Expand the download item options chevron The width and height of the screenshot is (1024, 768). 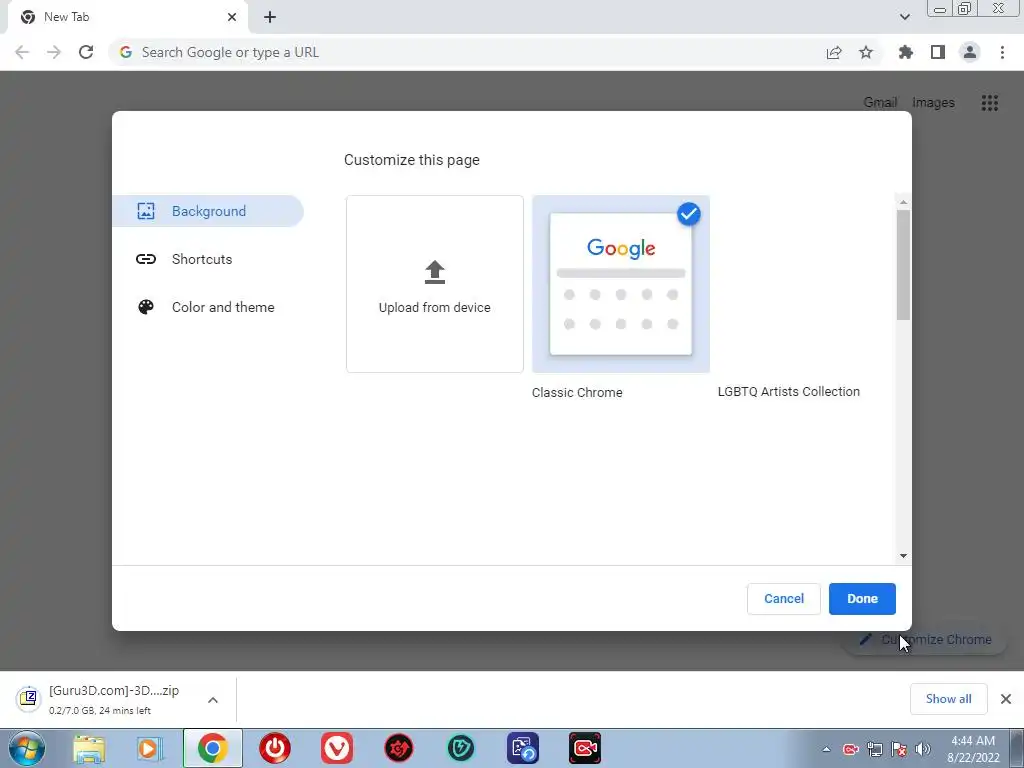point(213,700)
